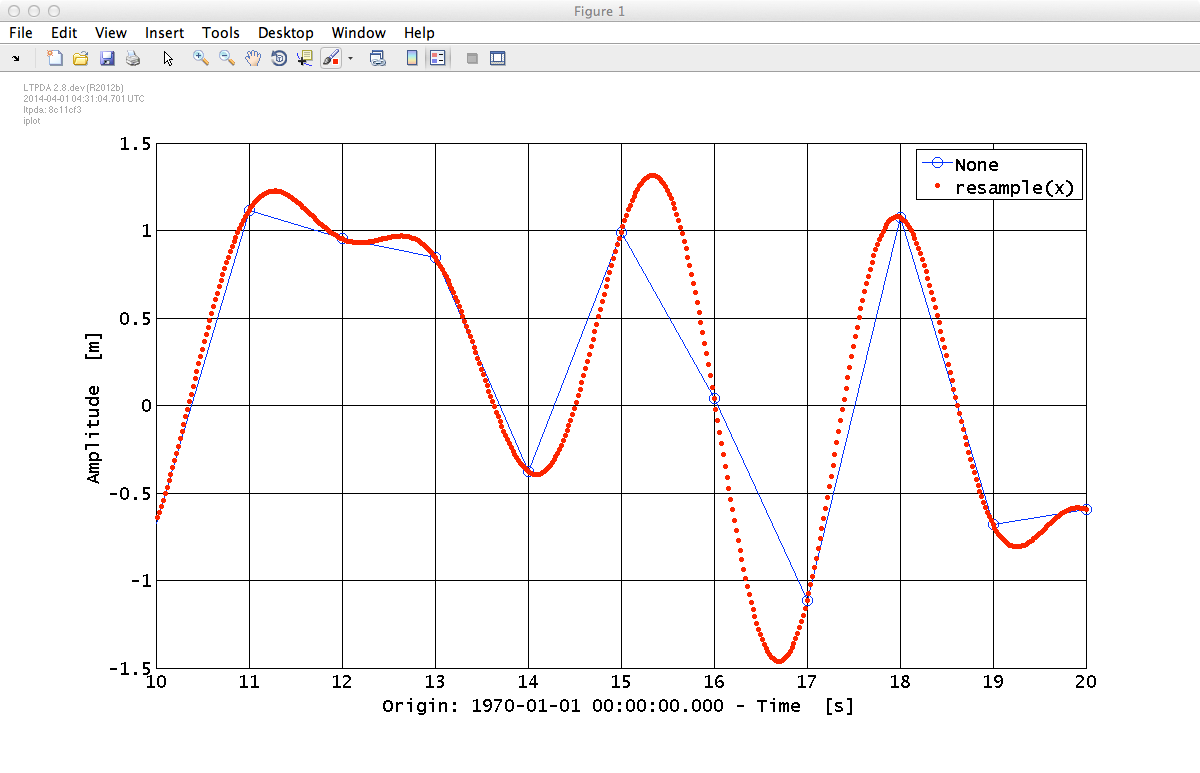This screenshot has height=773, width=1200.
Task: Click the Open File folder icon
Action: [x=81, y=59]
